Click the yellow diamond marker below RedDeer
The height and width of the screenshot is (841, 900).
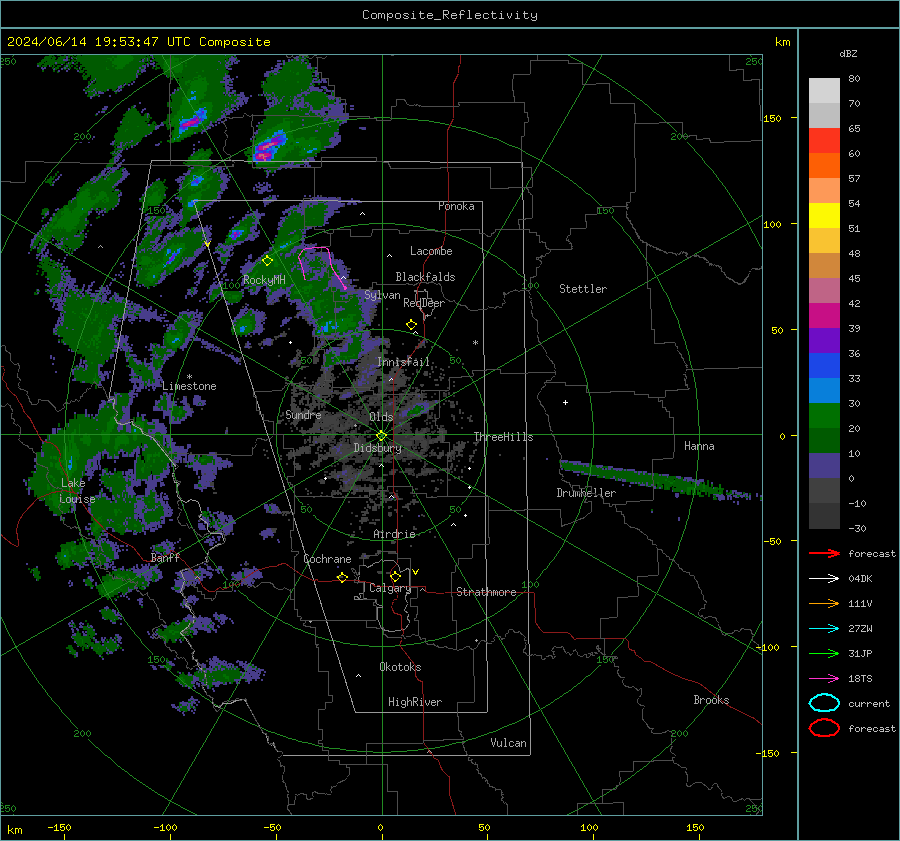point(411,325)
